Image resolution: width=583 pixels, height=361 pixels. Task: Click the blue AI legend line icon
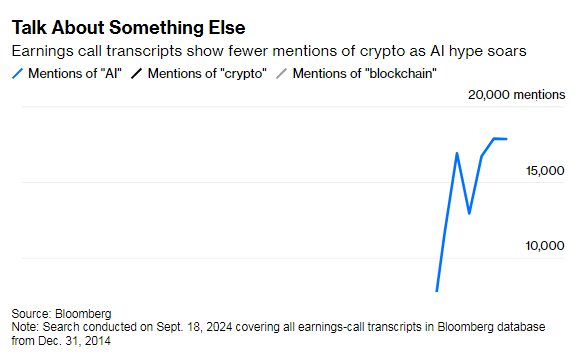point(17,74)
